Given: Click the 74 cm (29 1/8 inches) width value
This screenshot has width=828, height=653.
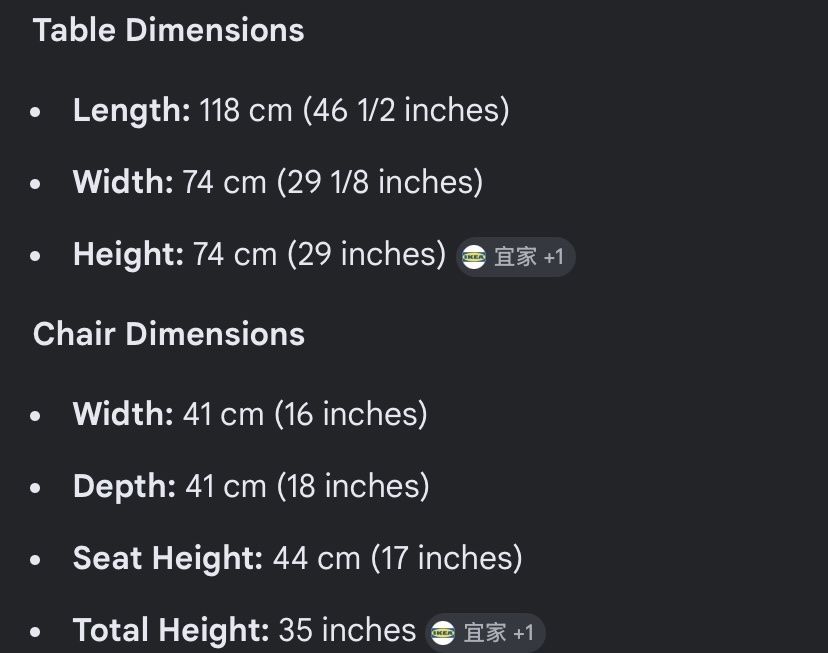Looking at the screenshot, I should click(332, 182).
